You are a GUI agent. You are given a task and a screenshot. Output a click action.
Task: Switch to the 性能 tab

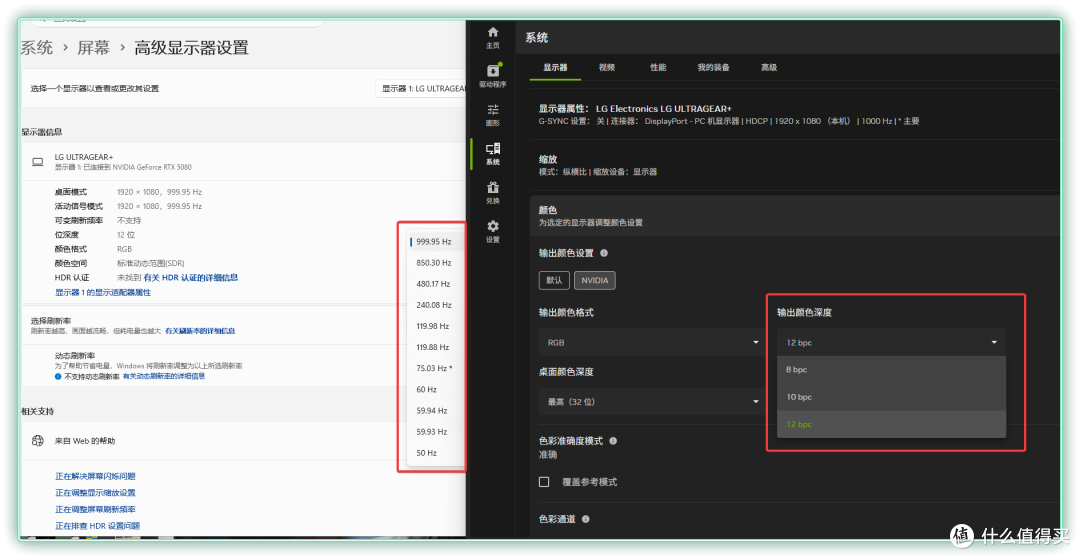[x=658, y=67]
